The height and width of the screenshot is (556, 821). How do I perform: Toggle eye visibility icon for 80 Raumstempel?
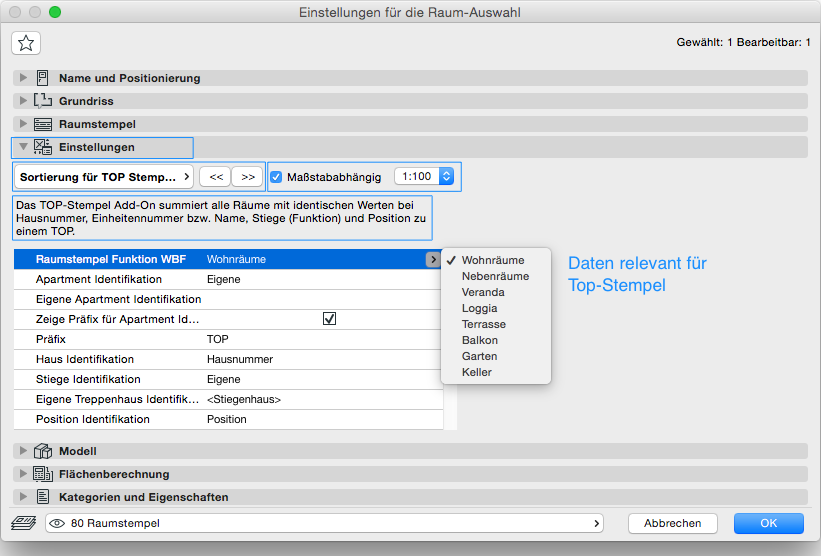coord(58,523)
